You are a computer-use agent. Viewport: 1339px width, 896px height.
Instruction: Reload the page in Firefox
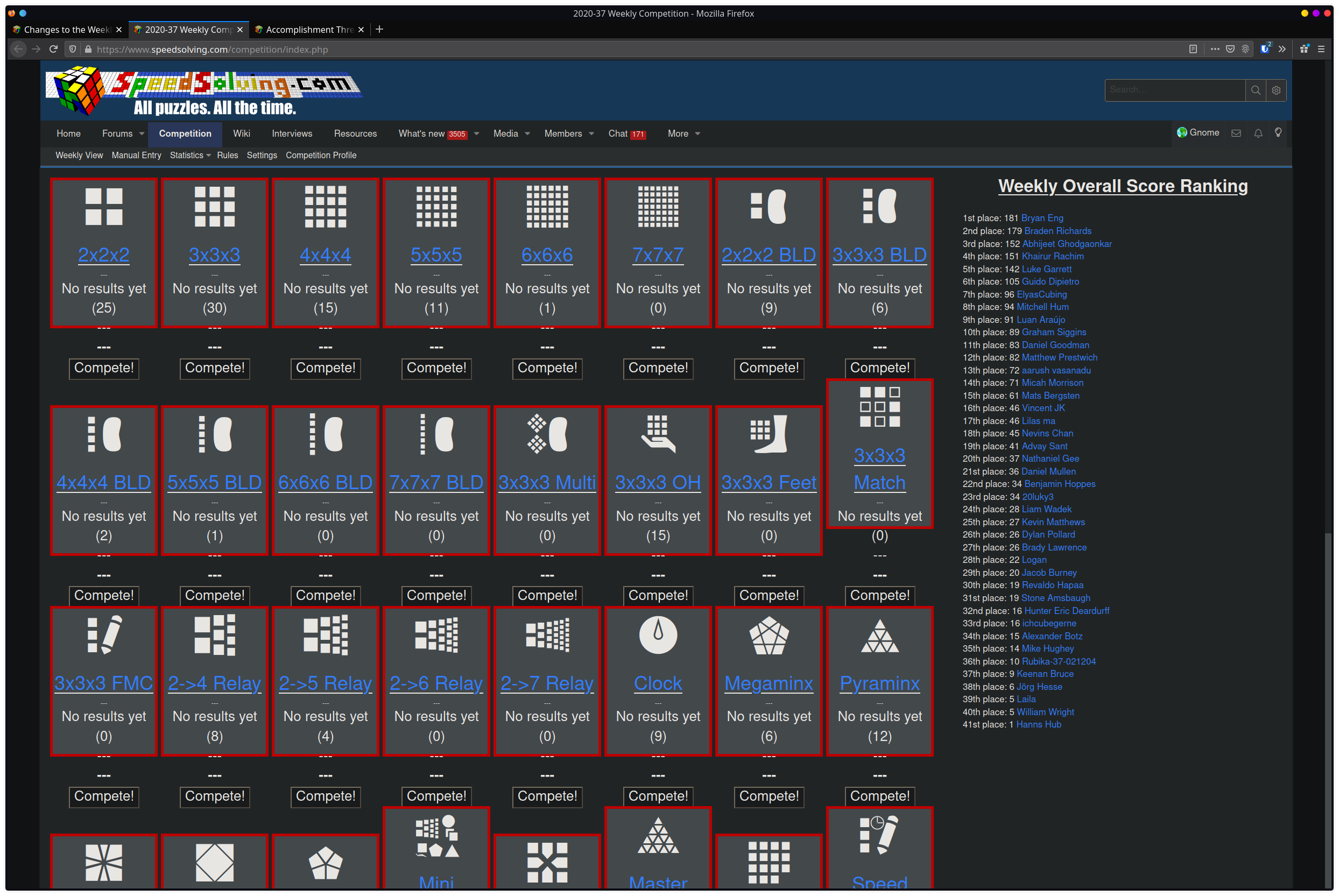(x=54, y=49)
